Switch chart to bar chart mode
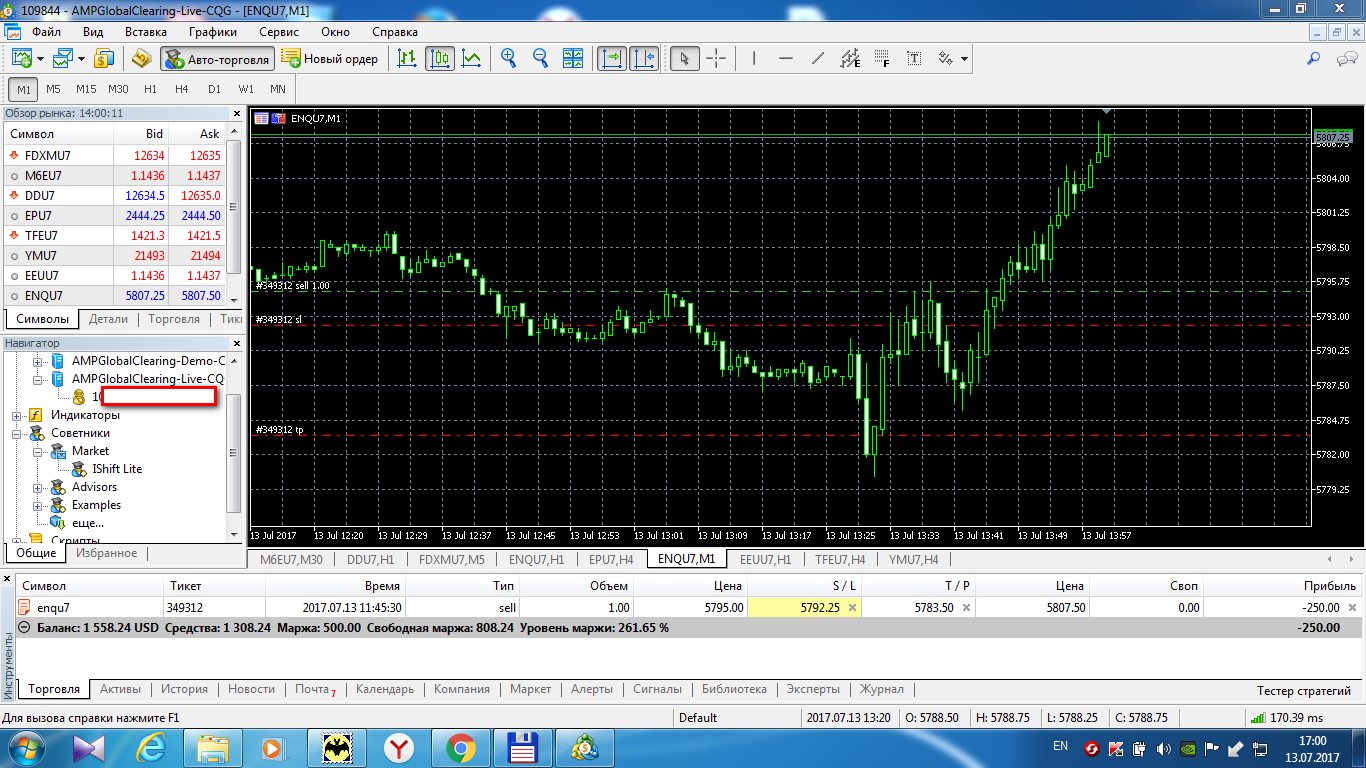 [x=407, y=58]
